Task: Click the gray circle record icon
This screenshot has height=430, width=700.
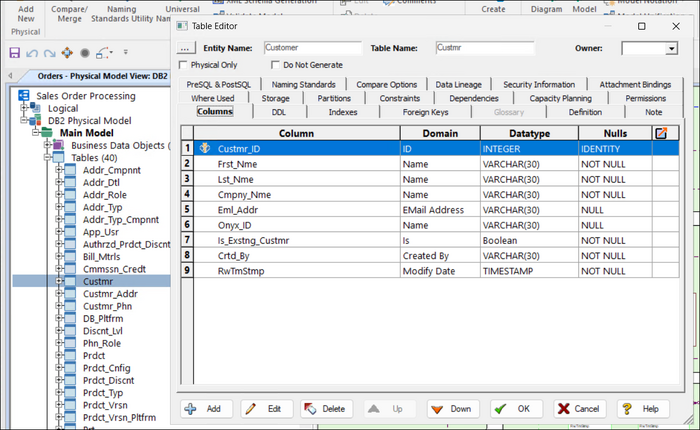Action: 85,53
